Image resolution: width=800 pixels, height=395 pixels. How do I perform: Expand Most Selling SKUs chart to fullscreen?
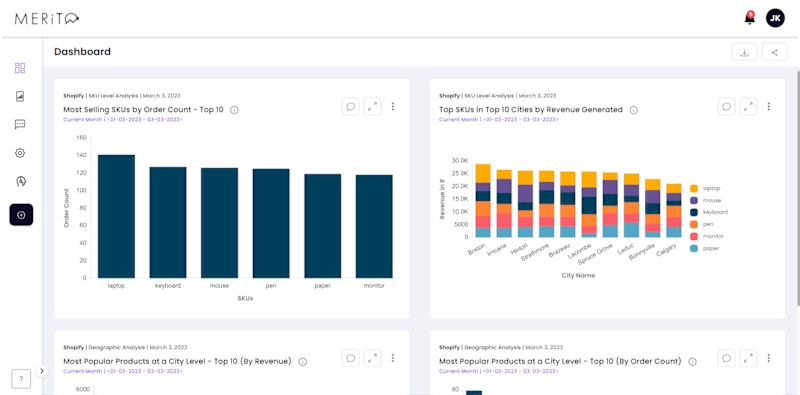coord(372,107)
